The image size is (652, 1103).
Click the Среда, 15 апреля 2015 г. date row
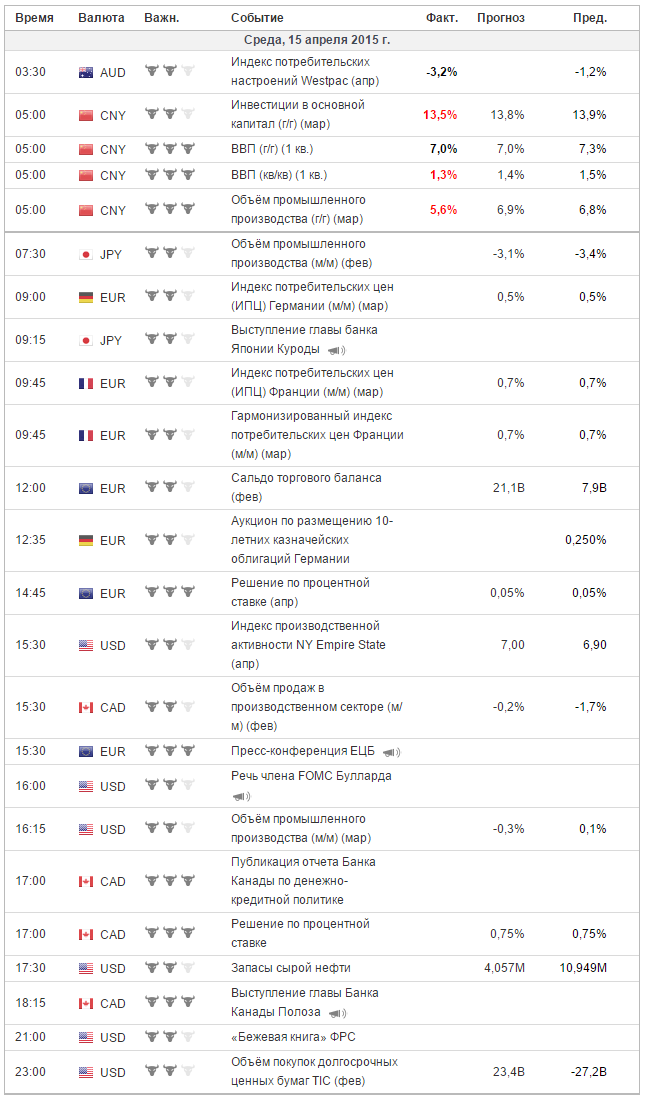tap(322, 40)
